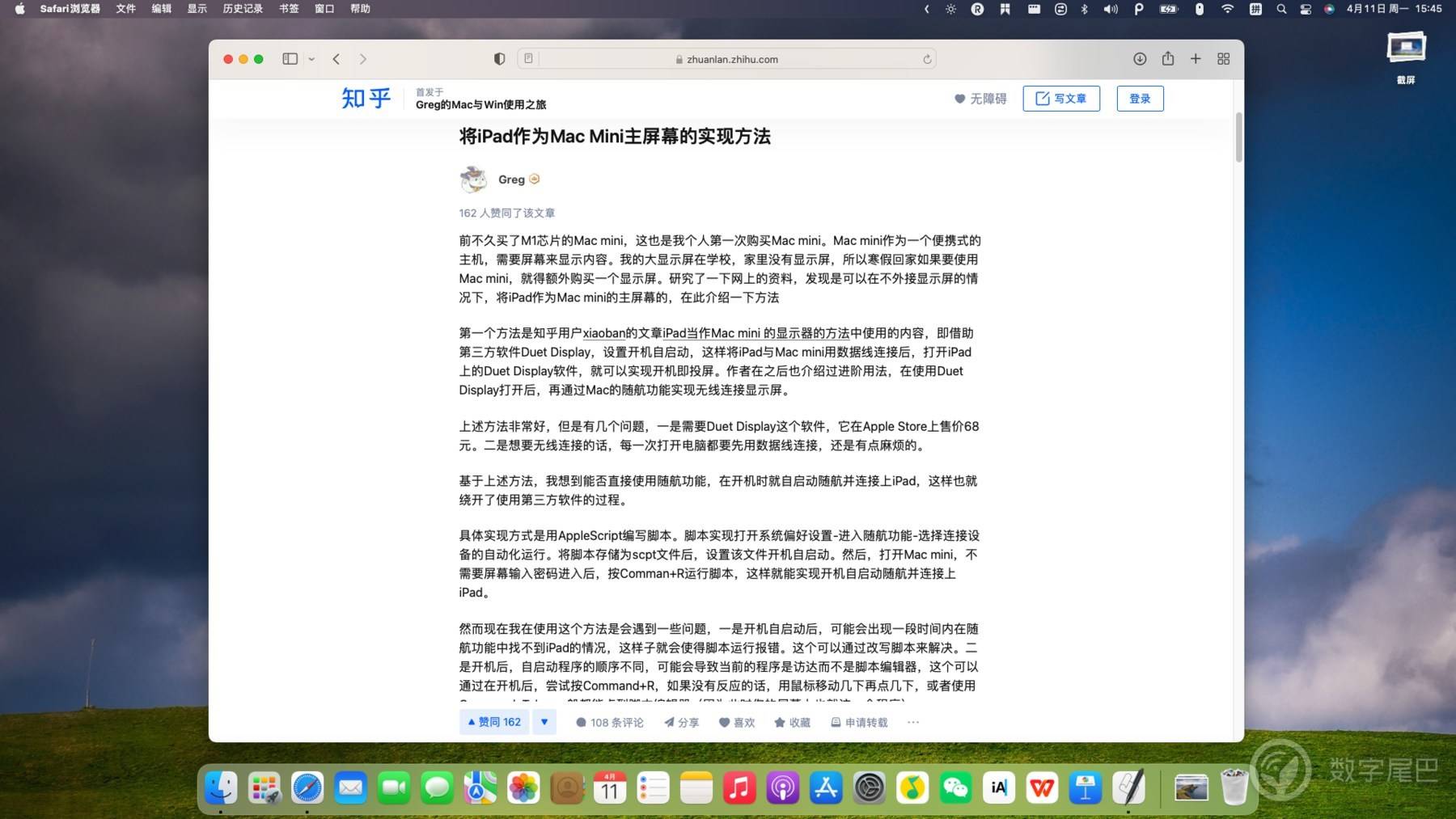The width and height of the screenshot is (1456, 819).
Task: Open the Wi-Fi menu
Action: (1227, 9)
